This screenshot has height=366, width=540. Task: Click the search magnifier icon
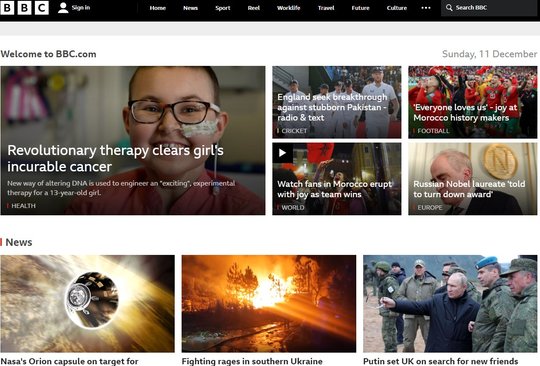tap(449, 8)
